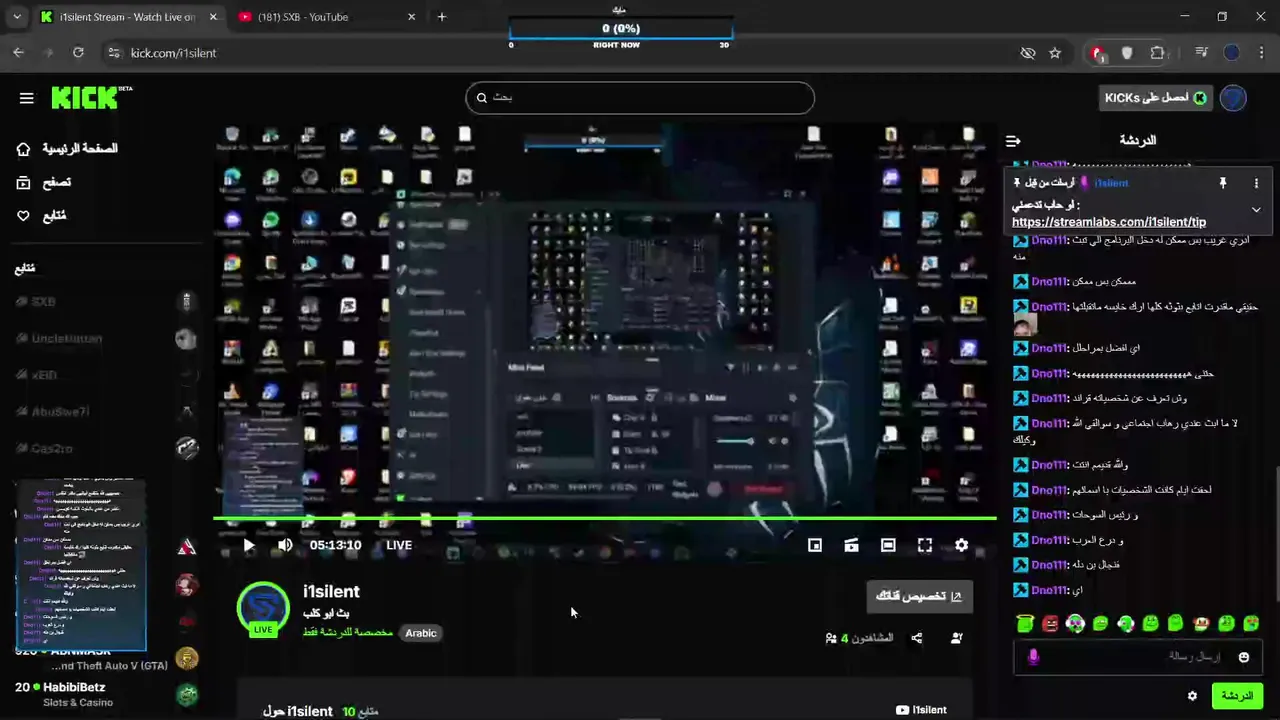This screenshot has width=1280, height=720.
Task: Open the emoji picker smiley icon
Action: [x=1244, y=657]
